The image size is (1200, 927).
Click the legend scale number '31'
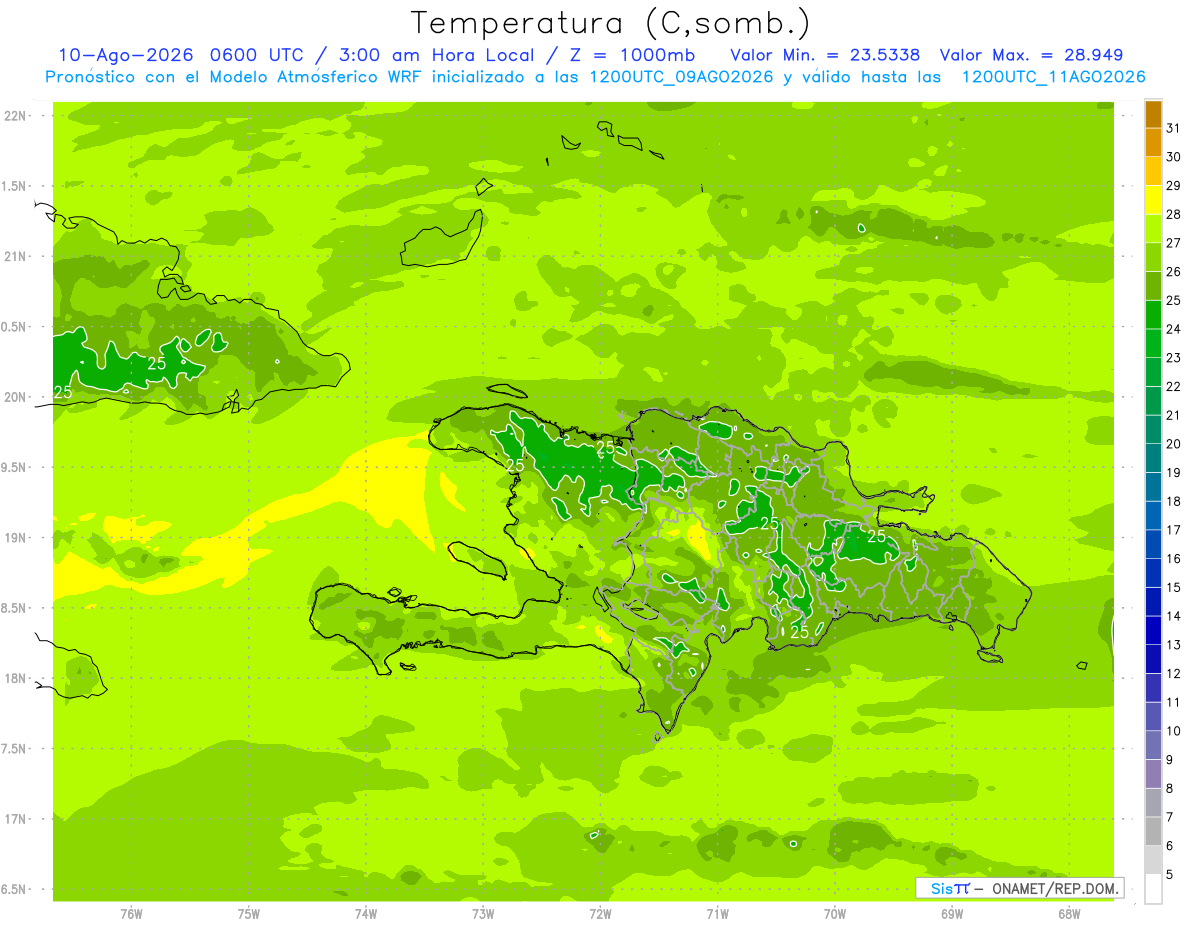[x=1174, y=128]
